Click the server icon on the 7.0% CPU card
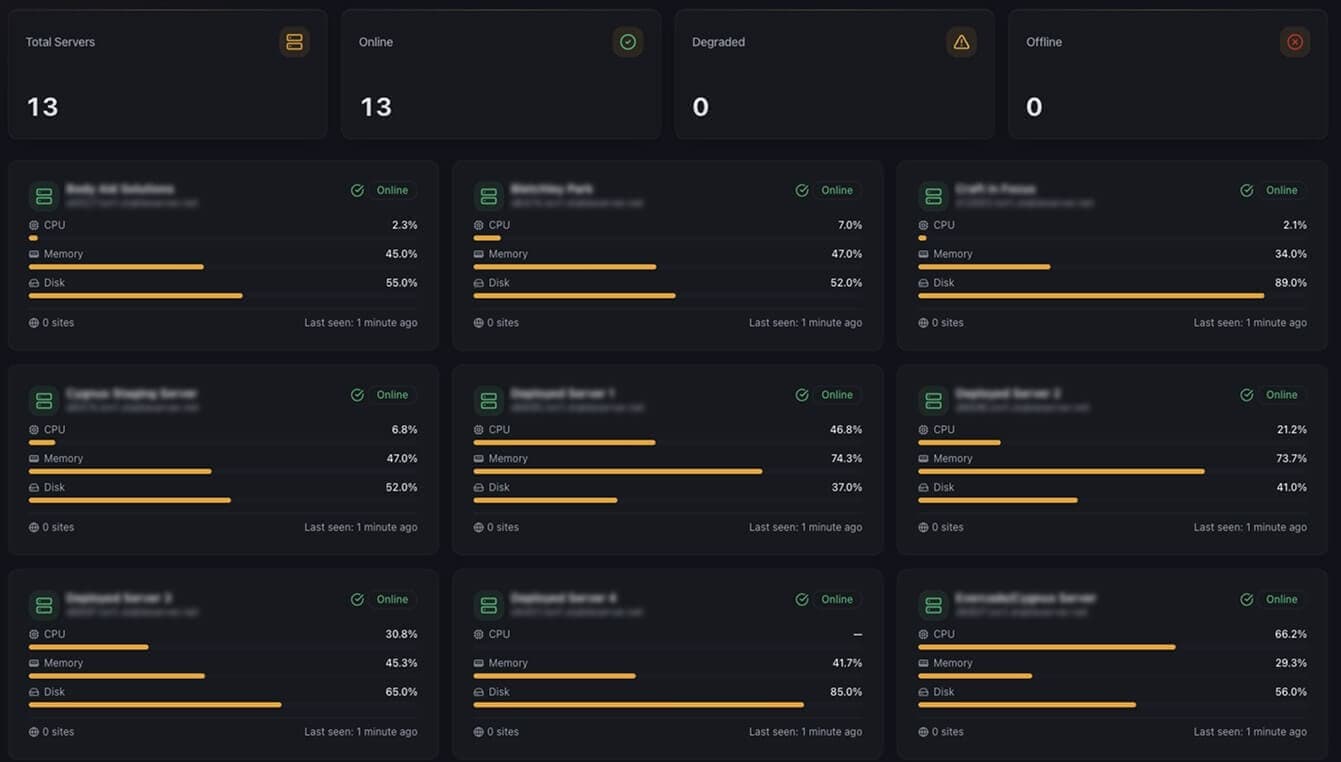 click(x=488, y=196)
